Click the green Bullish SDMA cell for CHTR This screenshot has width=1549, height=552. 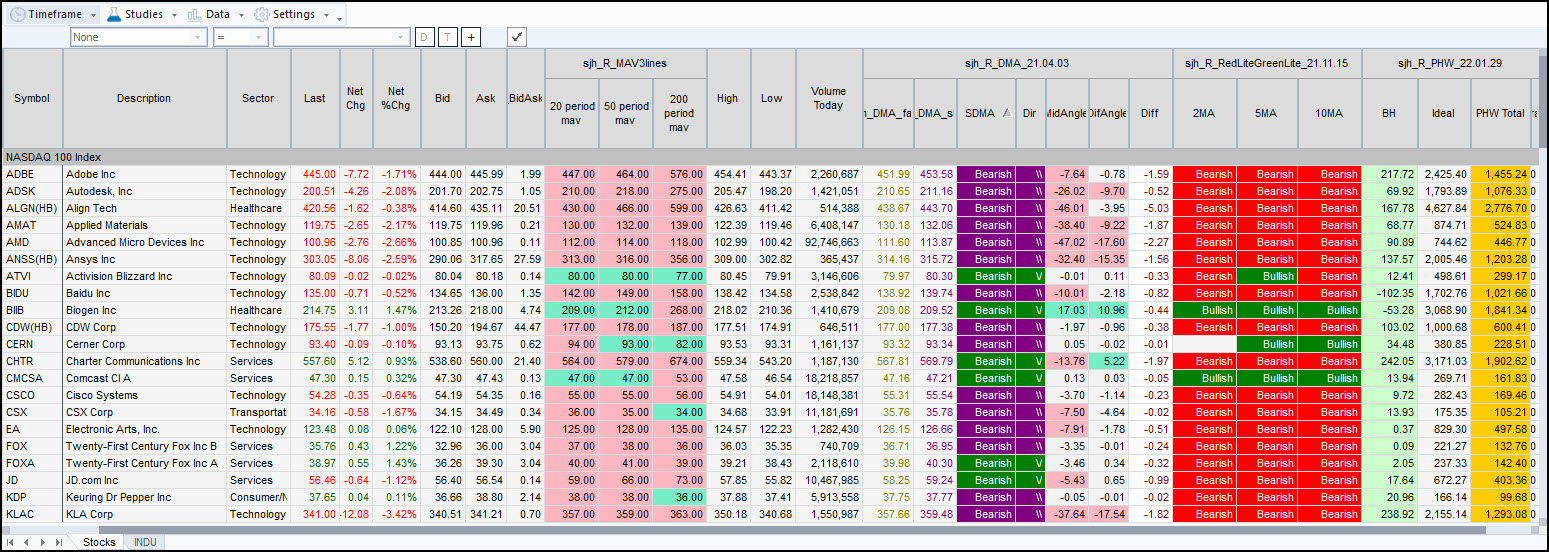(986, 361)
